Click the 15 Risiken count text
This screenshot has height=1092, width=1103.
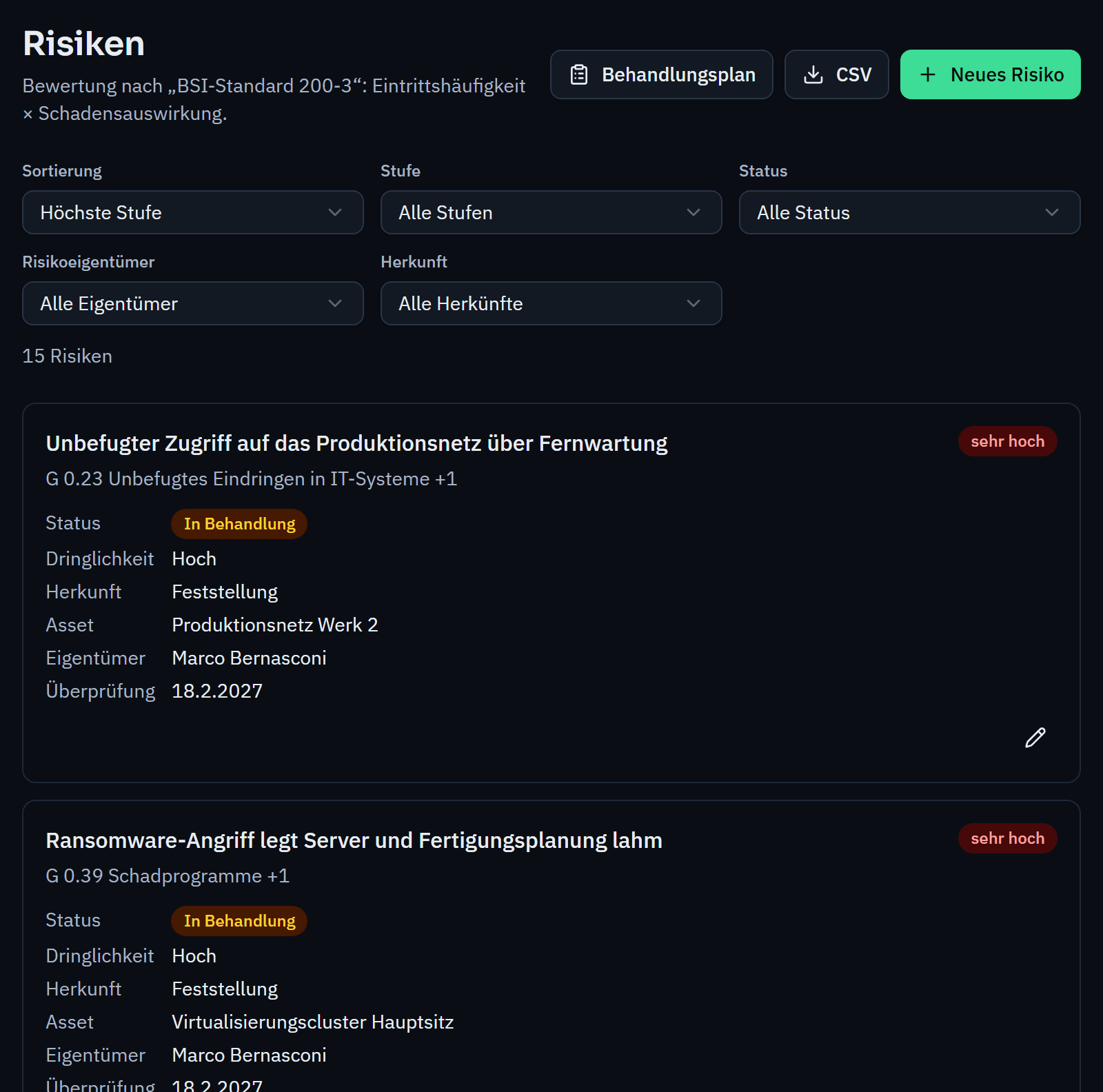pos(67,356)
